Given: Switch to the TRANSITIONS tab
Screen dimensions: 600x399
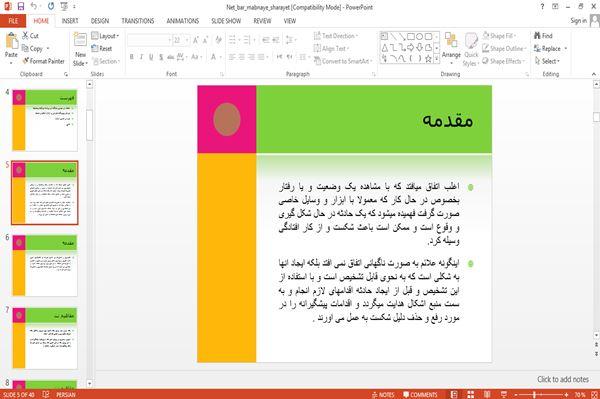Looking at the screenshot, I should pos(138,21).
